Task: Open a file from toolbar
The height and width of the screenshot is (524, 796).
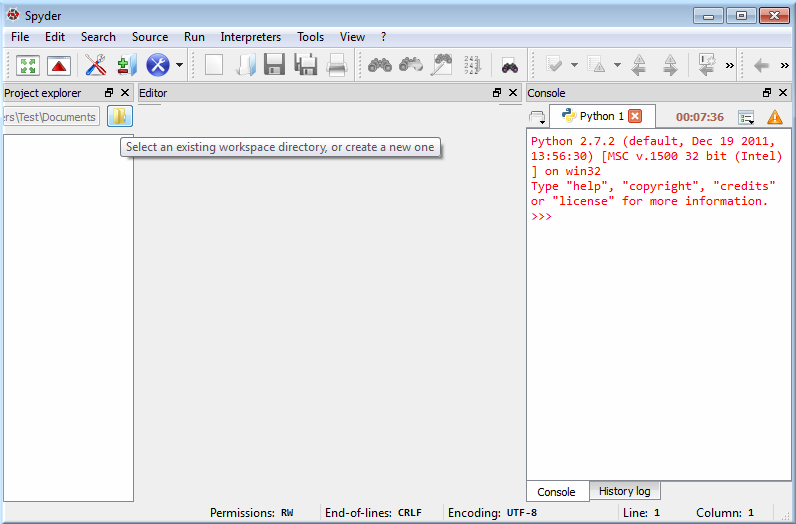Action: pos(245,65)
